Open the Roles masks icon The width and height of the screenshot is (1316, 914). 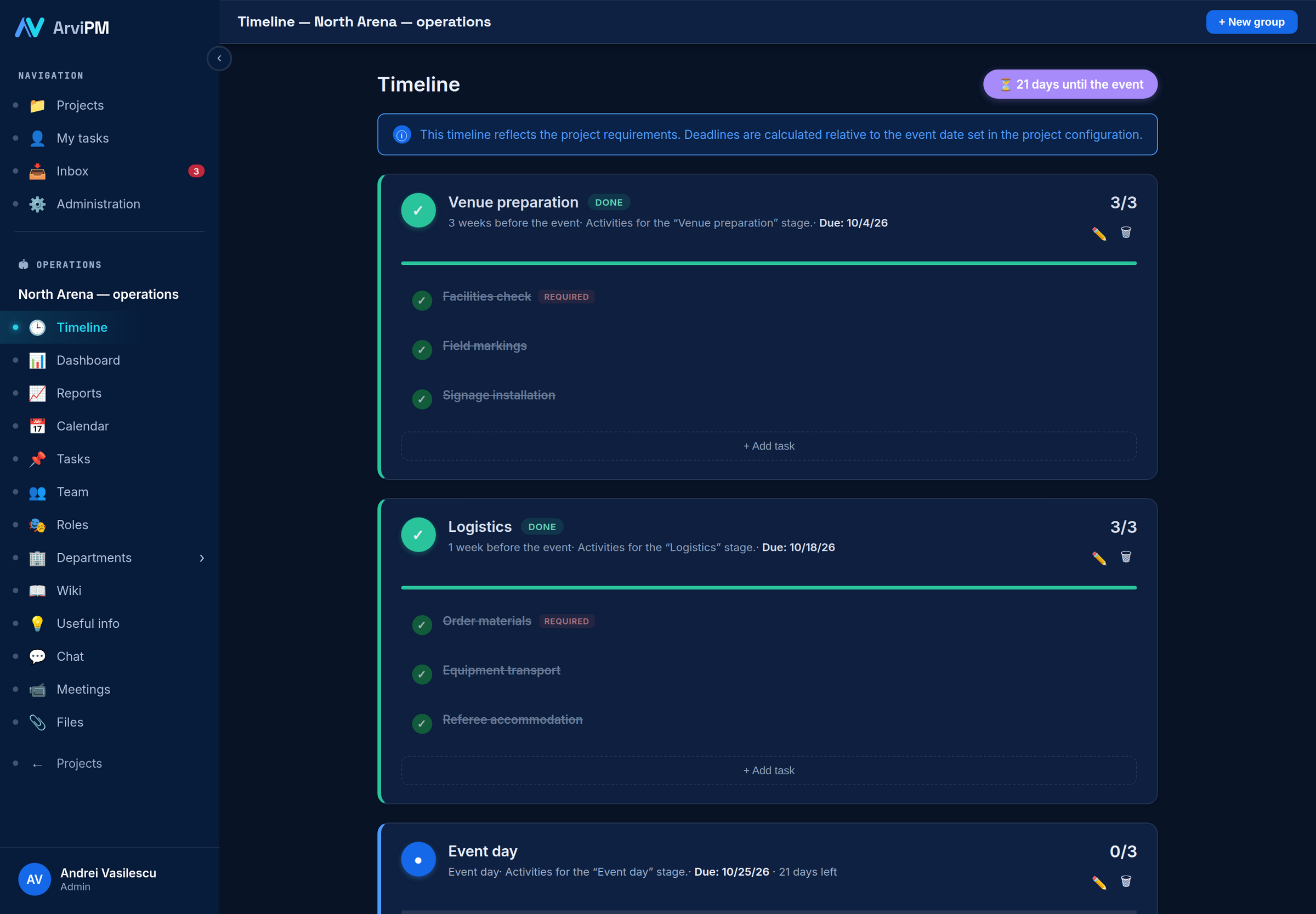tap(37, 525)
